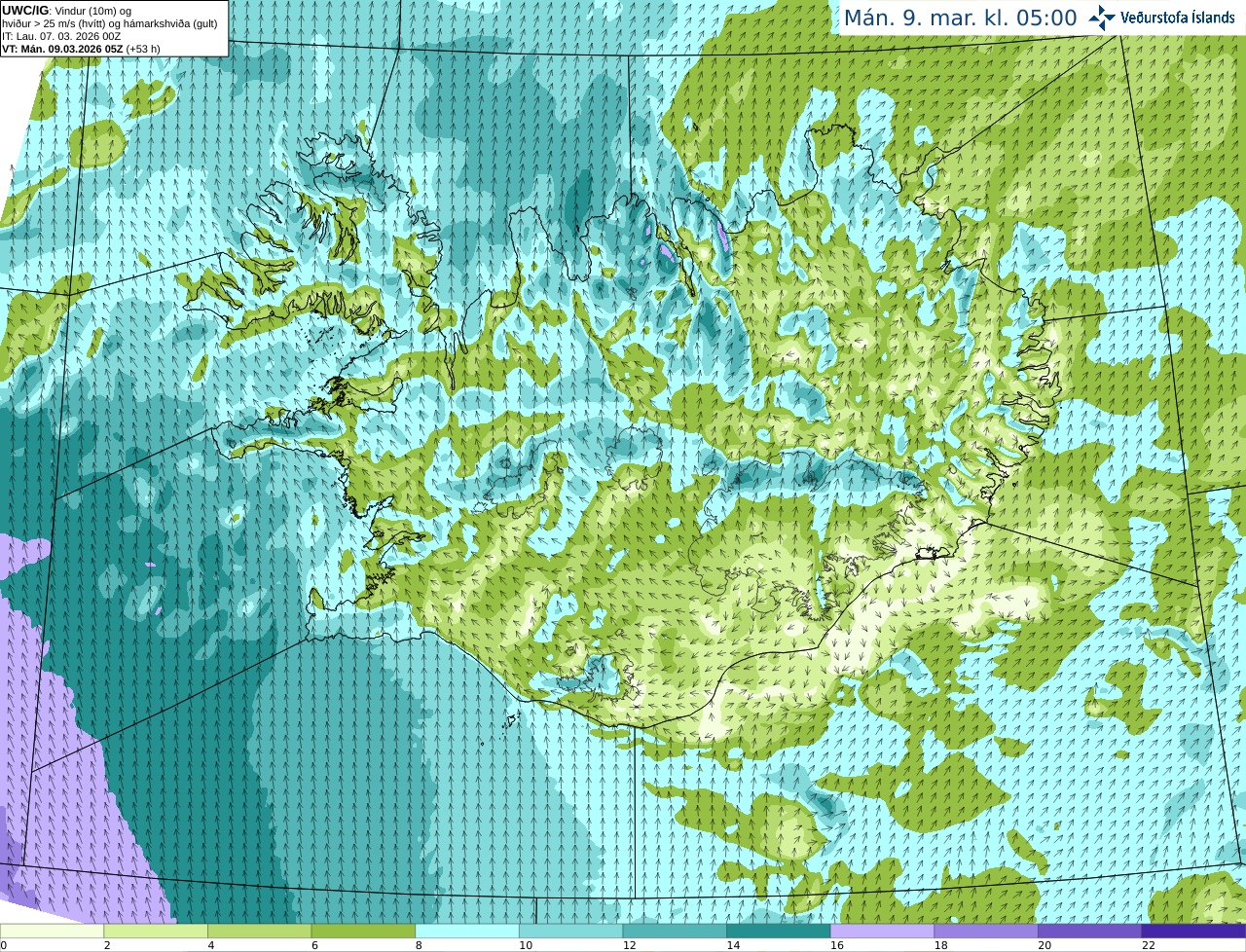Select the 8–10 m/s light cyan legend swatch
Screen dimensions: 1246x952
click(x=467, y=931)
